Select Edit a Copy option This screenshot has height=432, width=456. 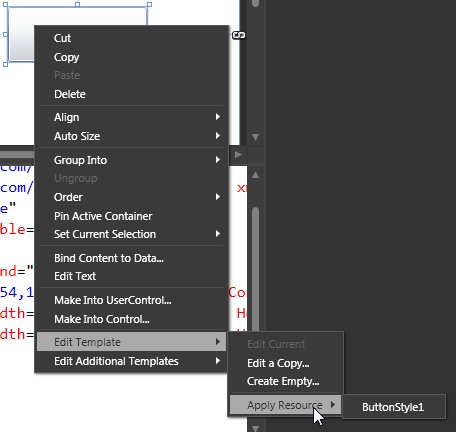point(285,363)
